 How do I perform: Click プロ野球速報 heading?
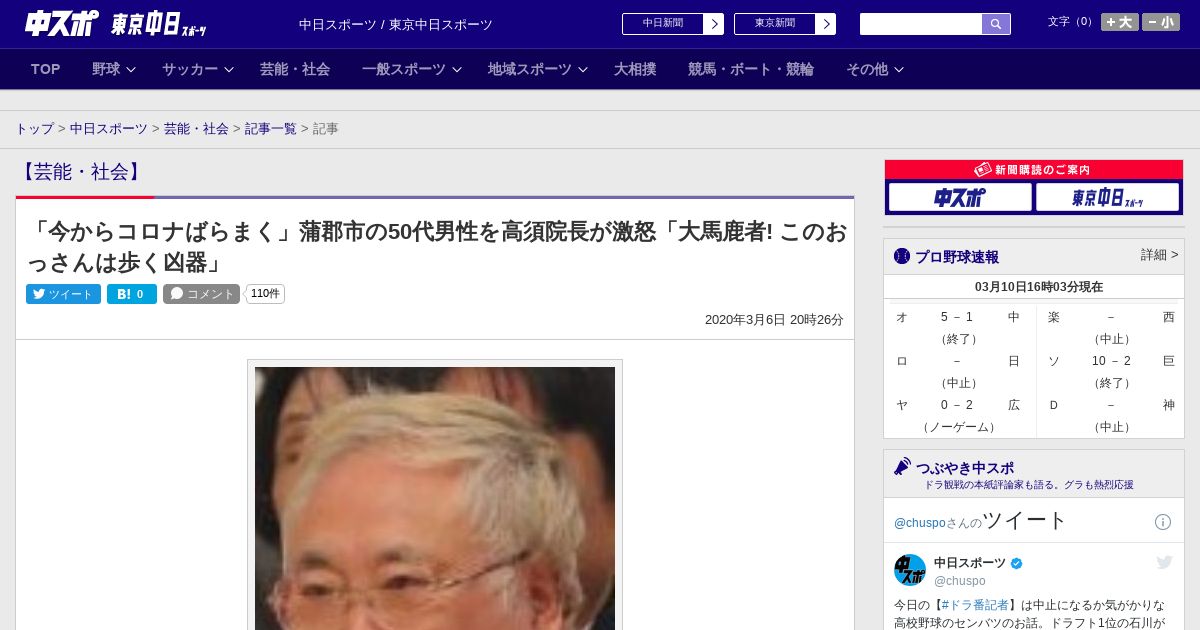[x=957, y=257]
